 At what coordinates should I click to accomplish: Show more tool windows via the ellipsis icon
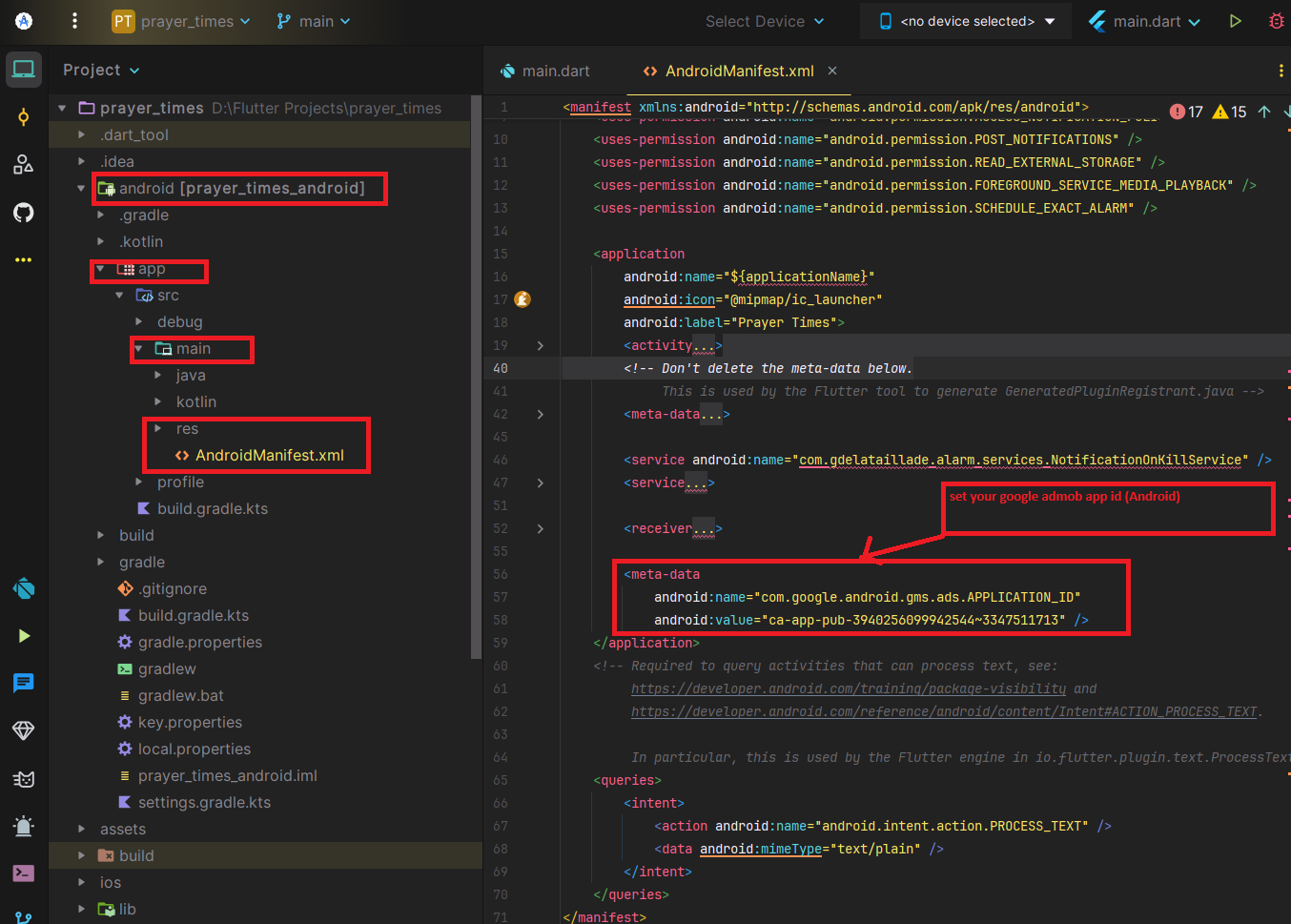point(23,259)
